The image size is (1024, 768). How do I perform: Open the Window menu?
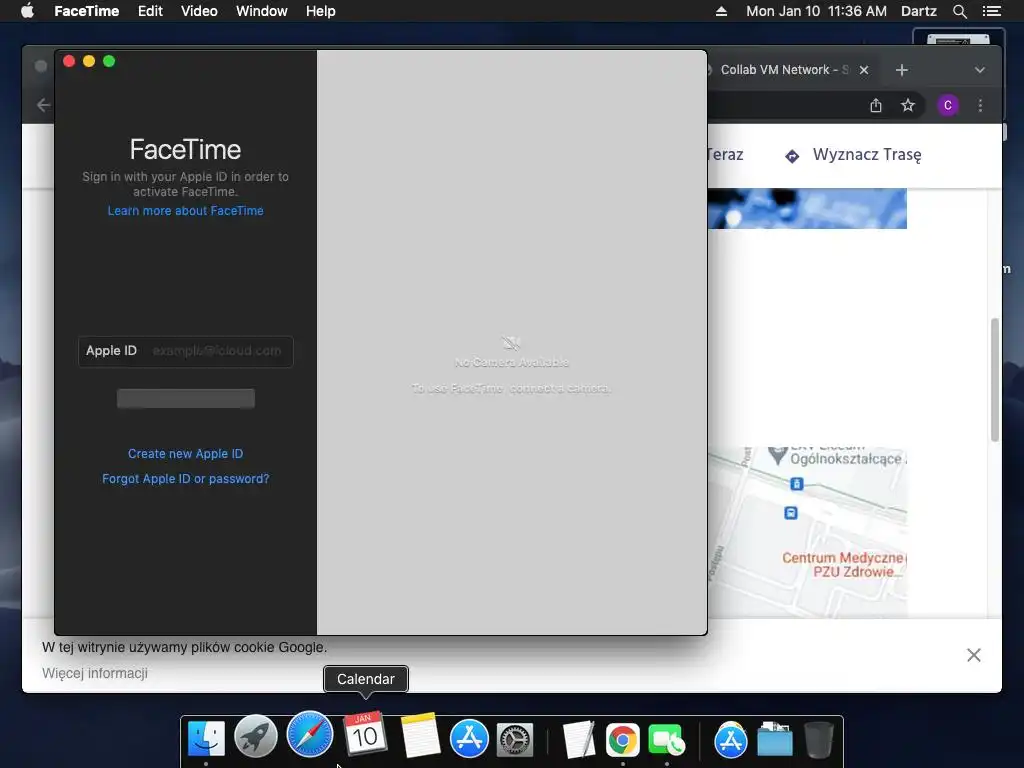click(x=261, y=11)
